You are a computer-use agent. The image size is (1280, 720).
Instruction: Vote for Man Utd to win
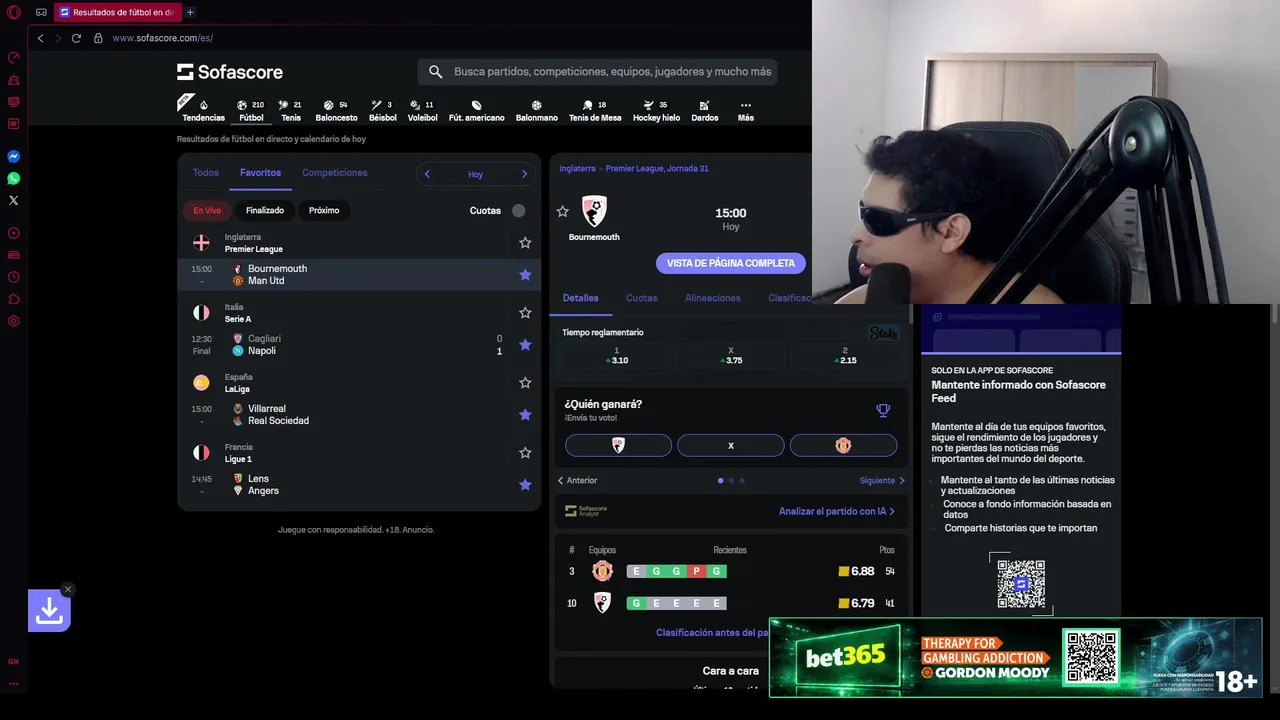tap(843, 446)
